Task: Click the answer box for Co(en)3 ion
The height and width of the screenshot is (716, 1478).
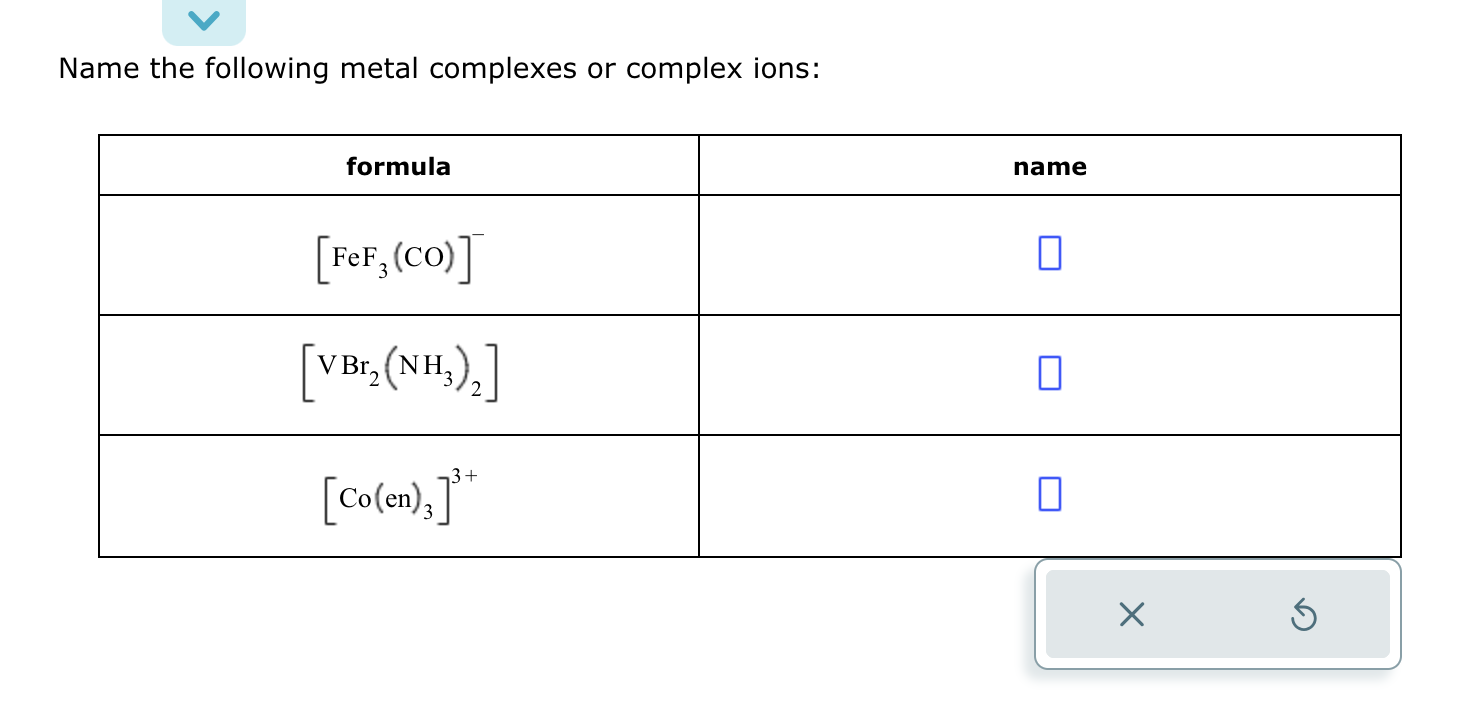Action: click(x=1048, y=492)
